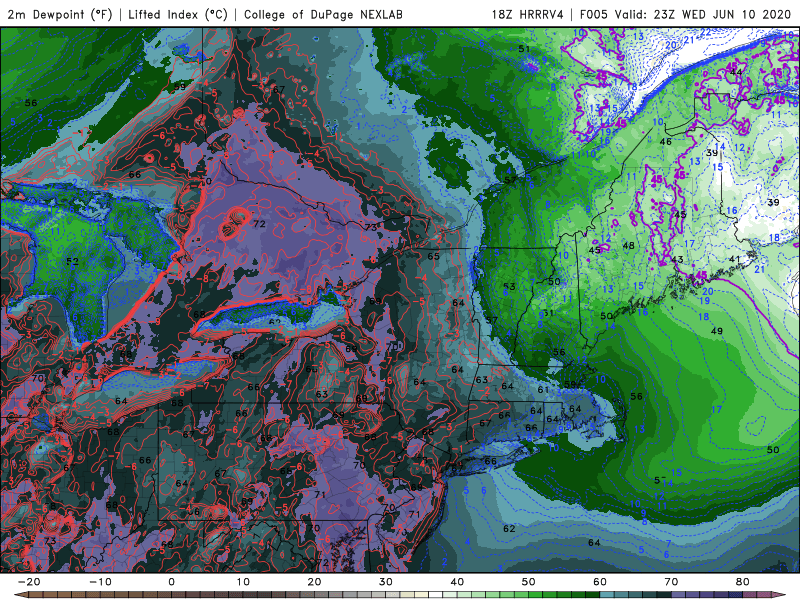
Task: Click the "30" color scale label
Action: pyautogui.click(x=386, y=582)
